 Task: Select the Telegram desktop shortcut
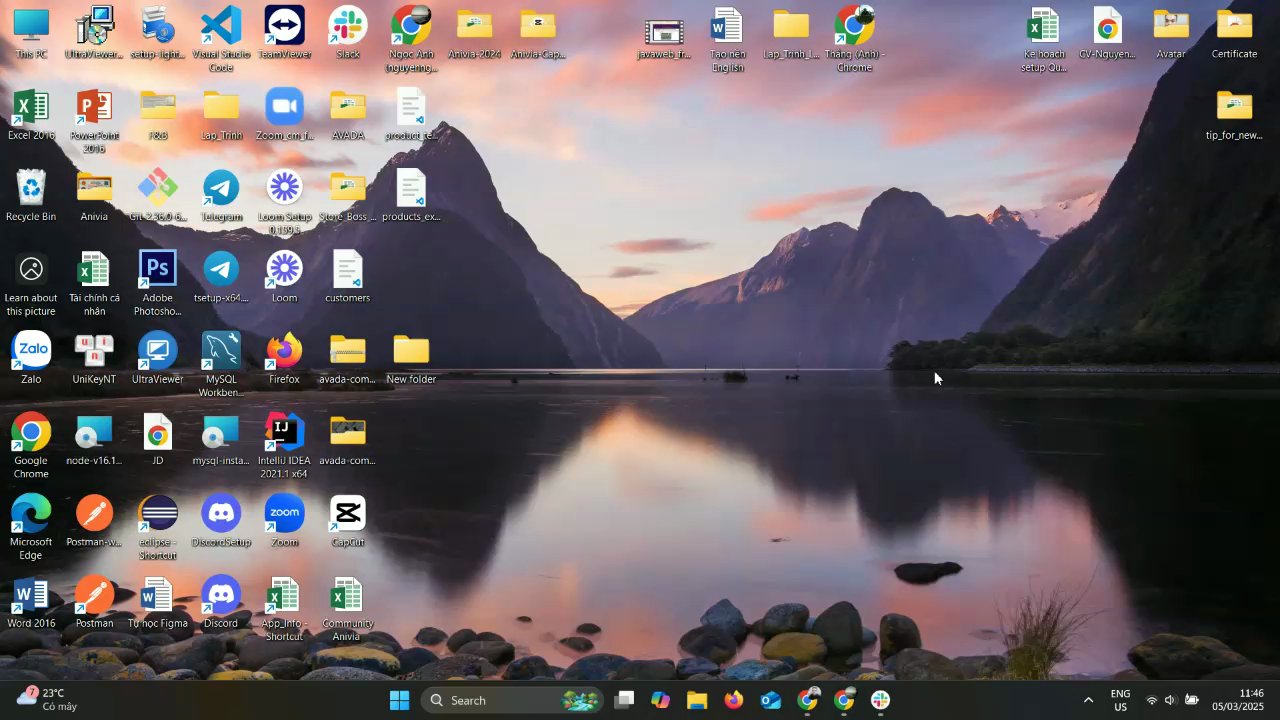221,195
